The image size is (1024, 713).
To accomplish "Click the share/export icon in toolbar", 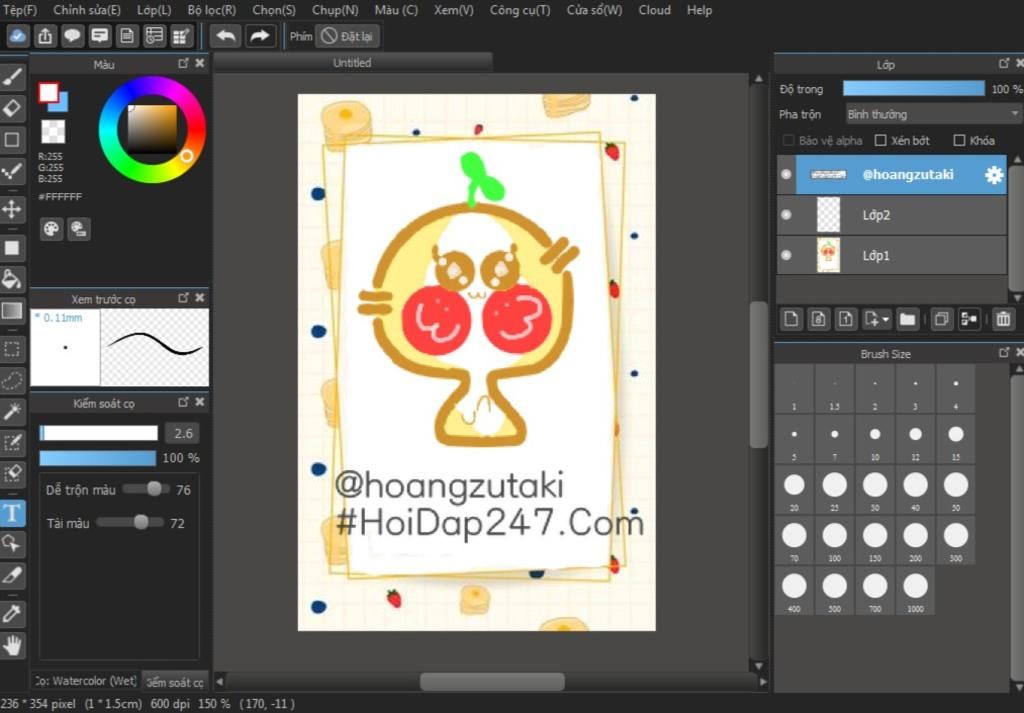I will 45,36.
